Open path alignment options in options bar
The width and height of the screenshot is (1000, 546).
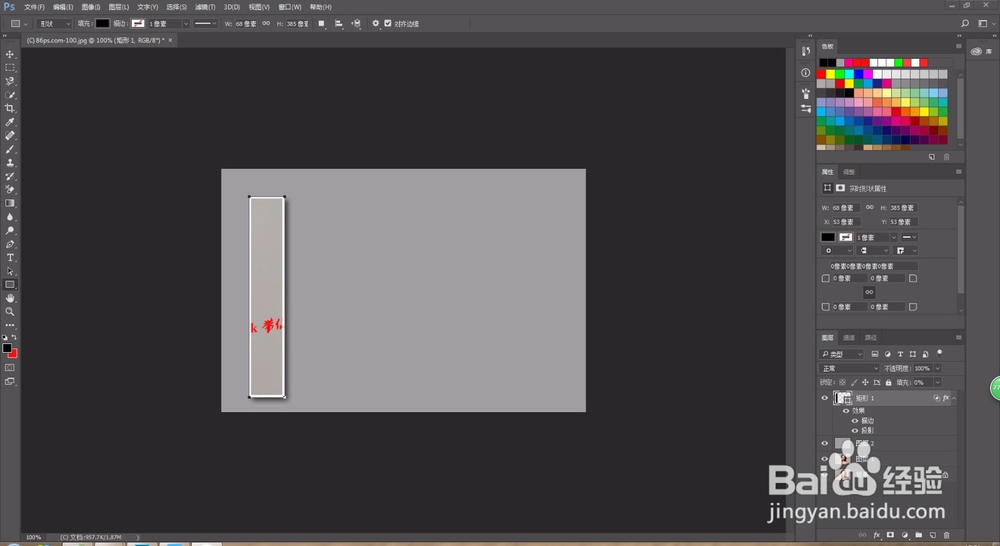pyautogui.click(x=339, y=24)
